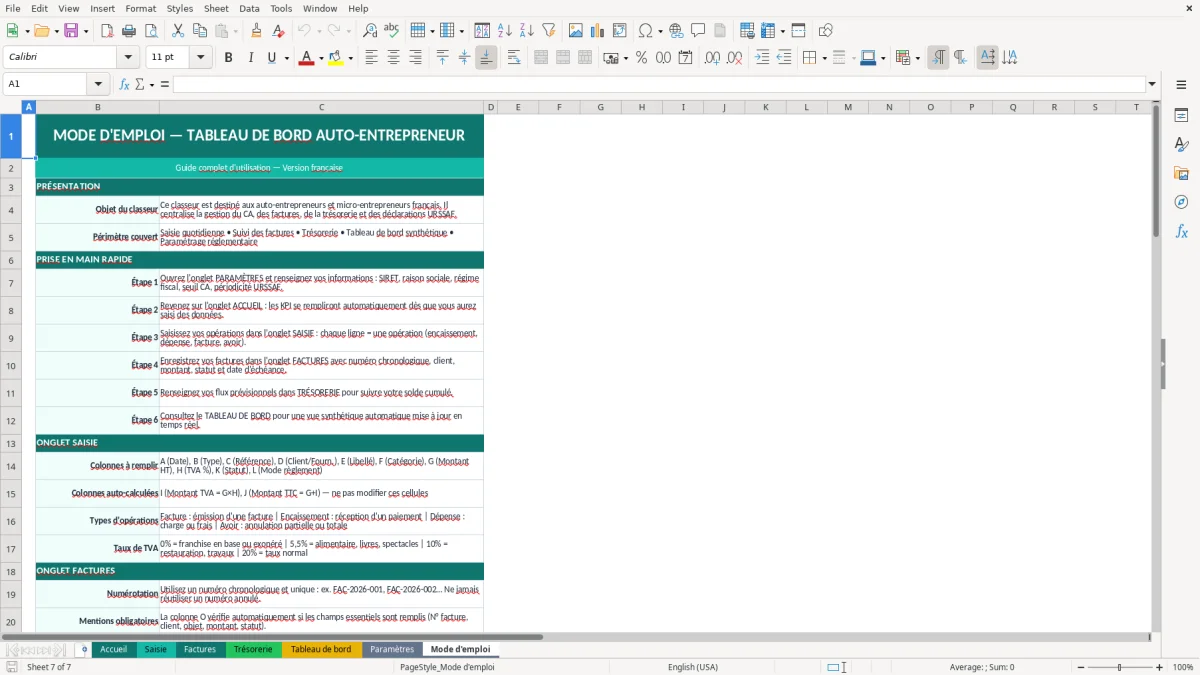Click the 100% zoom level
Viewport: 1200px width, 675px height.
(1183, 667)
